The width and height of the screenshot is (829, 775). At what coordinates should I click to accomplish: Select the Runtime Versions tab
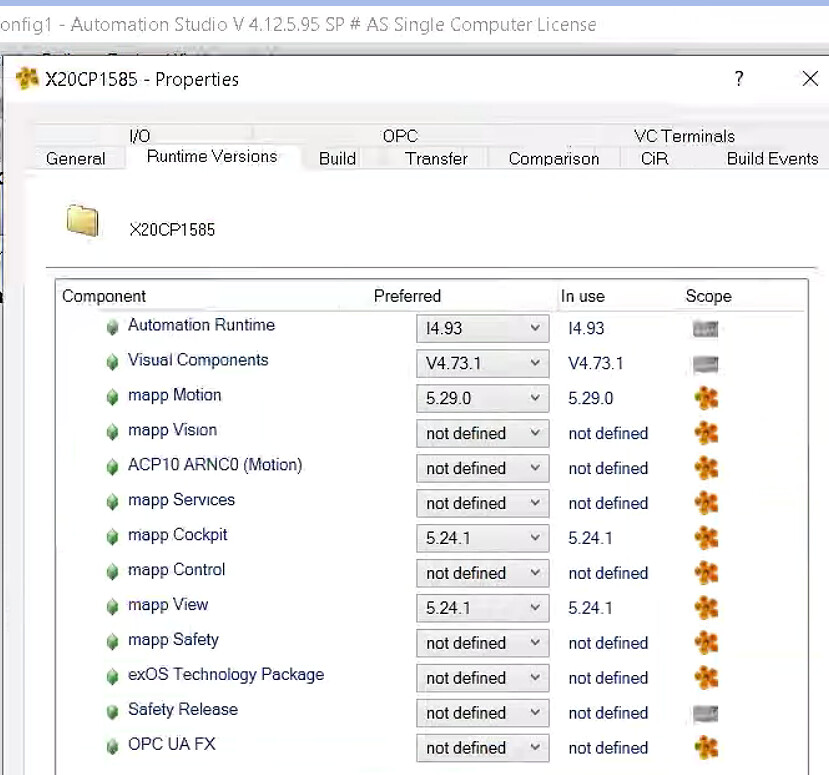click(x=212, y=156)
